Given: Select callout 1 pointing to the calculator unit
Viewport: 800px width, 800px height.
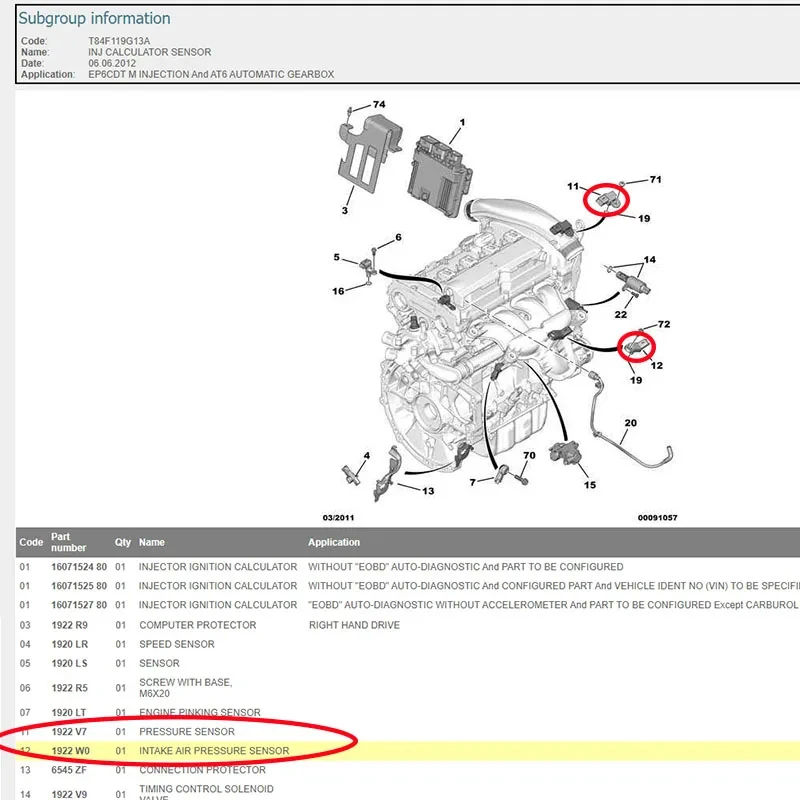Looking at the screenshot, I should pyautogui.click(x=462, y=122).
